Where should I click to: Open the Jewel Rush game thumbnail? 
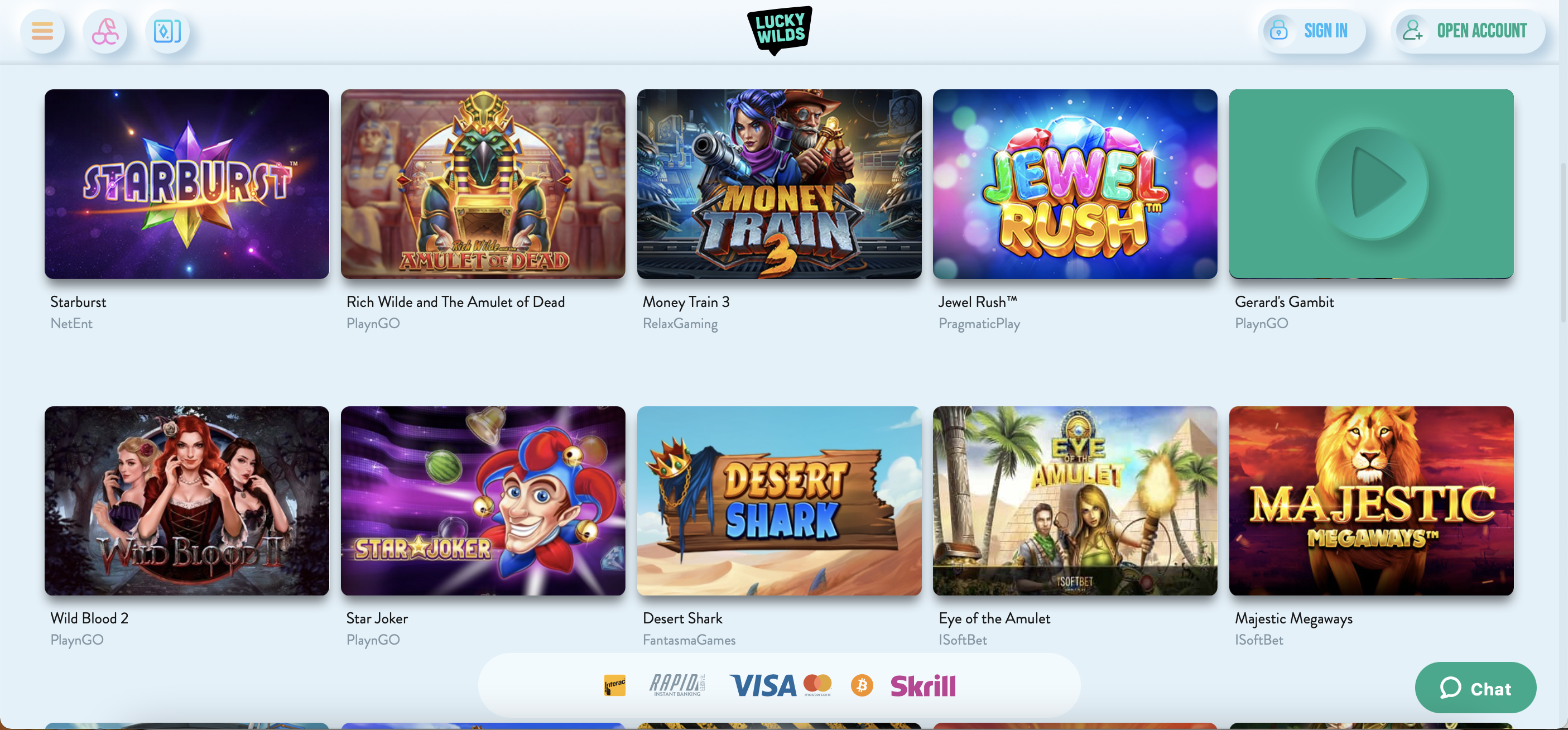[x=1075, y=184]
